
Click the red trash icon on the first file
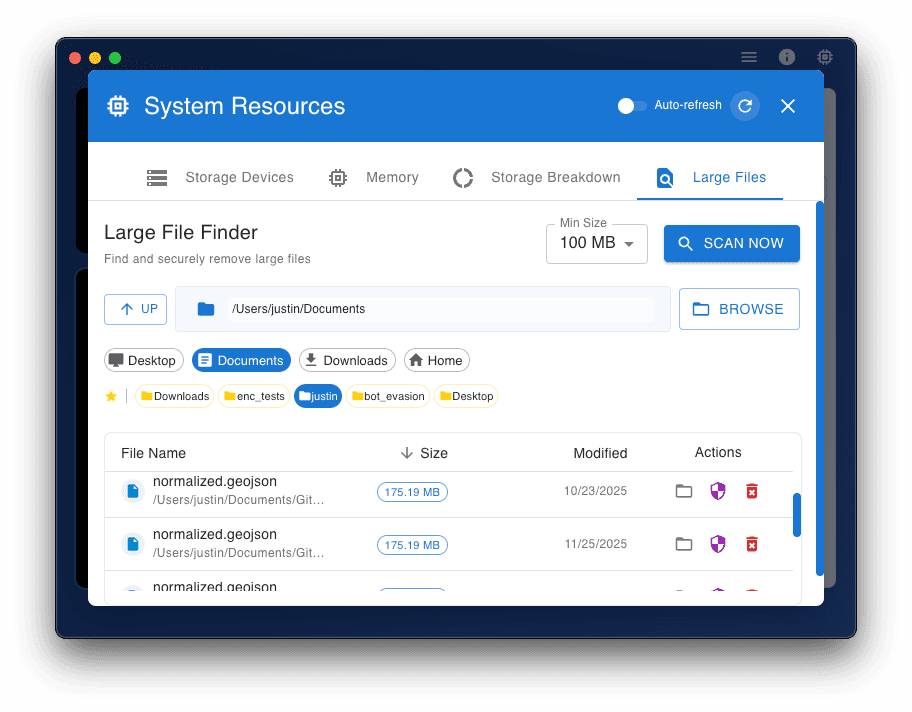tap(752, 491)
